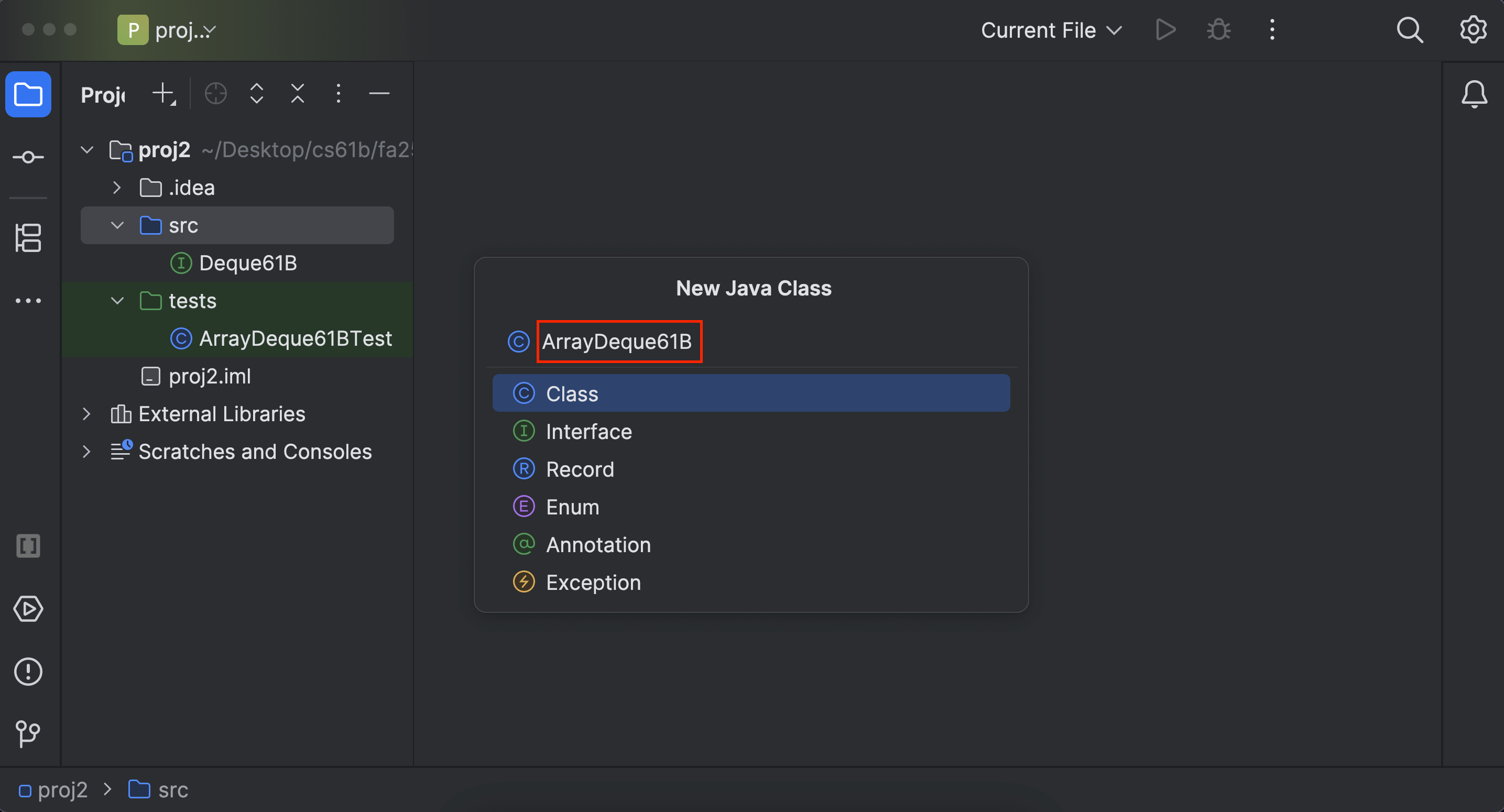Open the Problems tool window

point(27,671)
